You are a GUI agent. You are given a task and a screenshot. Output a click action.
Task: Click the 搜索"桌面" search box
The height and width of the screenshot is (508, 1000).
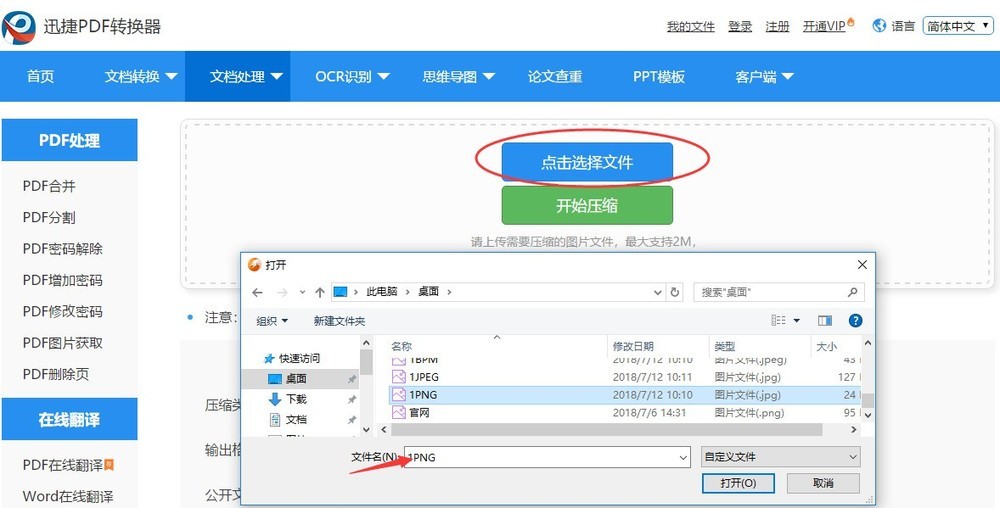click(x=779, y=292)
